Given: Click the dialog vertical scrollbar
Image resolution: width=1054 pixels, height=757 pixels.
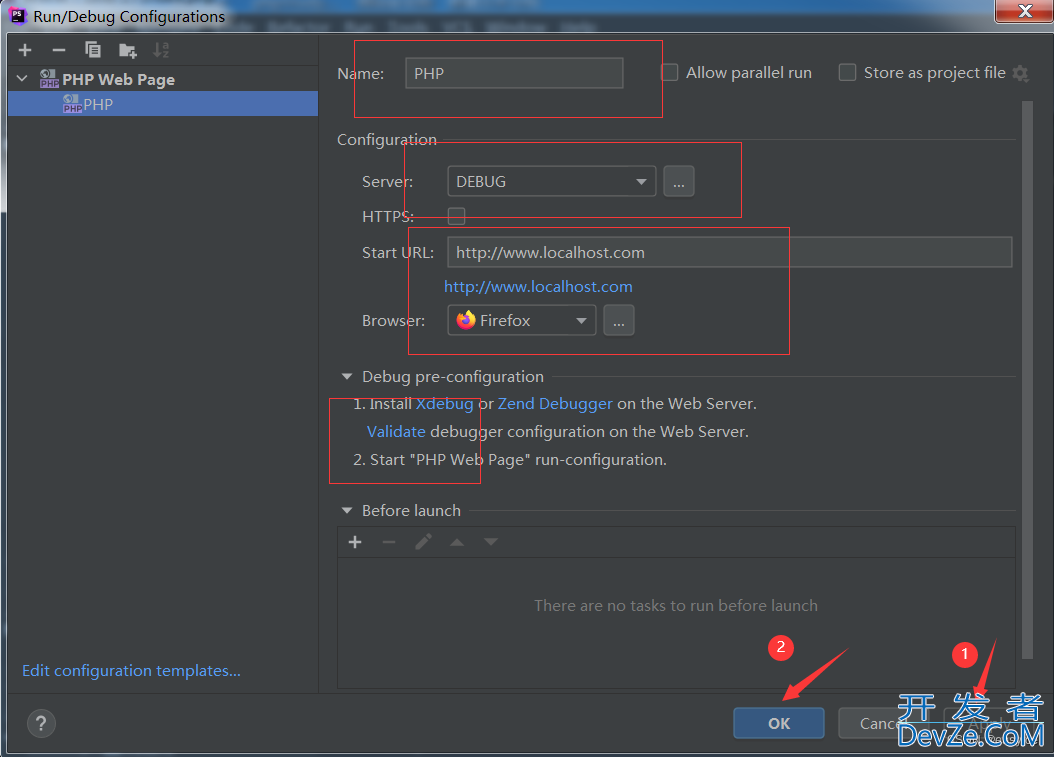Looking at the screenshot, I should [x=1026, y=380].
